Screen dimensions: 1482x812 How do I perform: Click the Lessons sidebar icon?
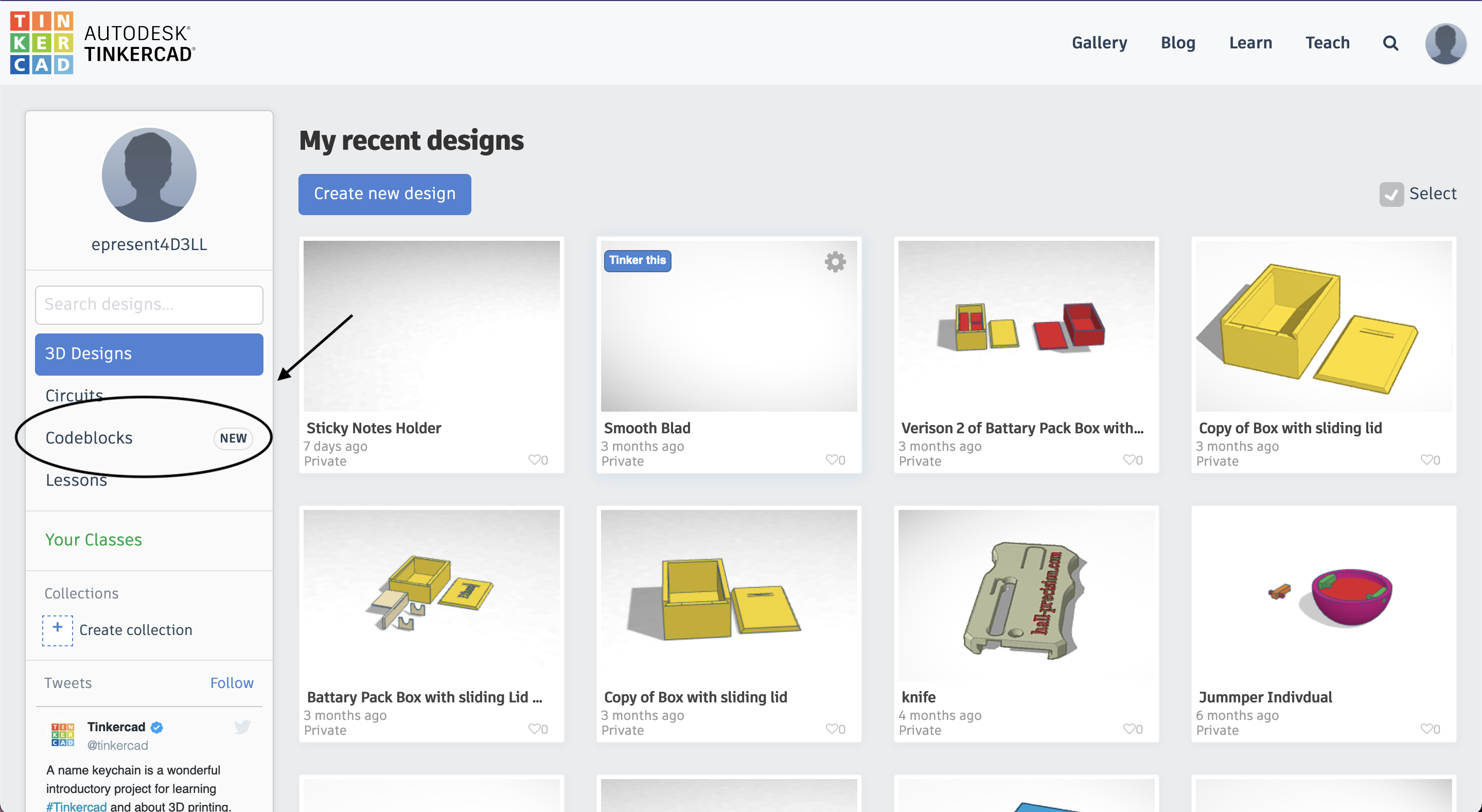(x=76, y=480)
